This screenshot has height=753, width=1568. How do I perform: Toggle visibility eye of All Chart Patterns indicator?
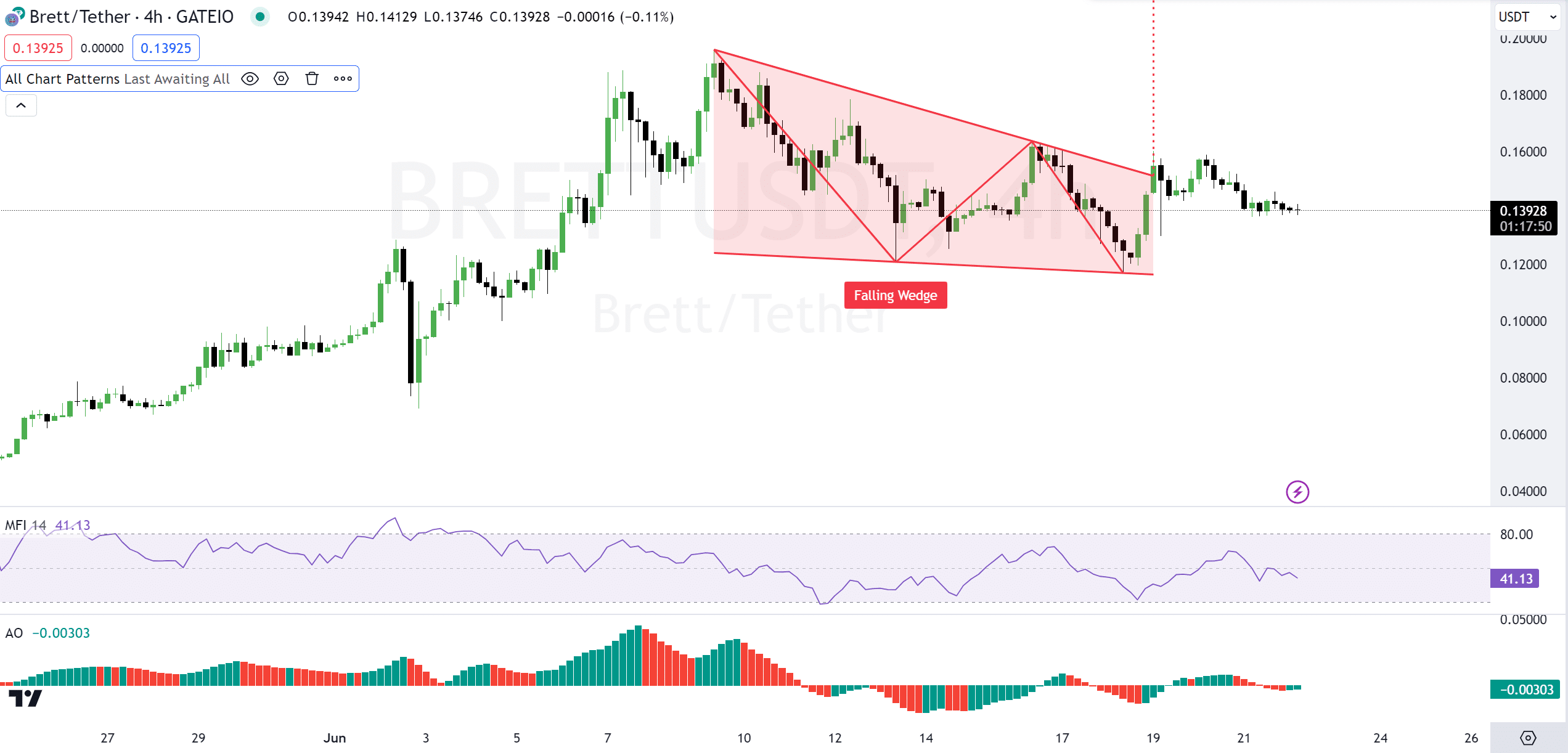coord(250,79)
